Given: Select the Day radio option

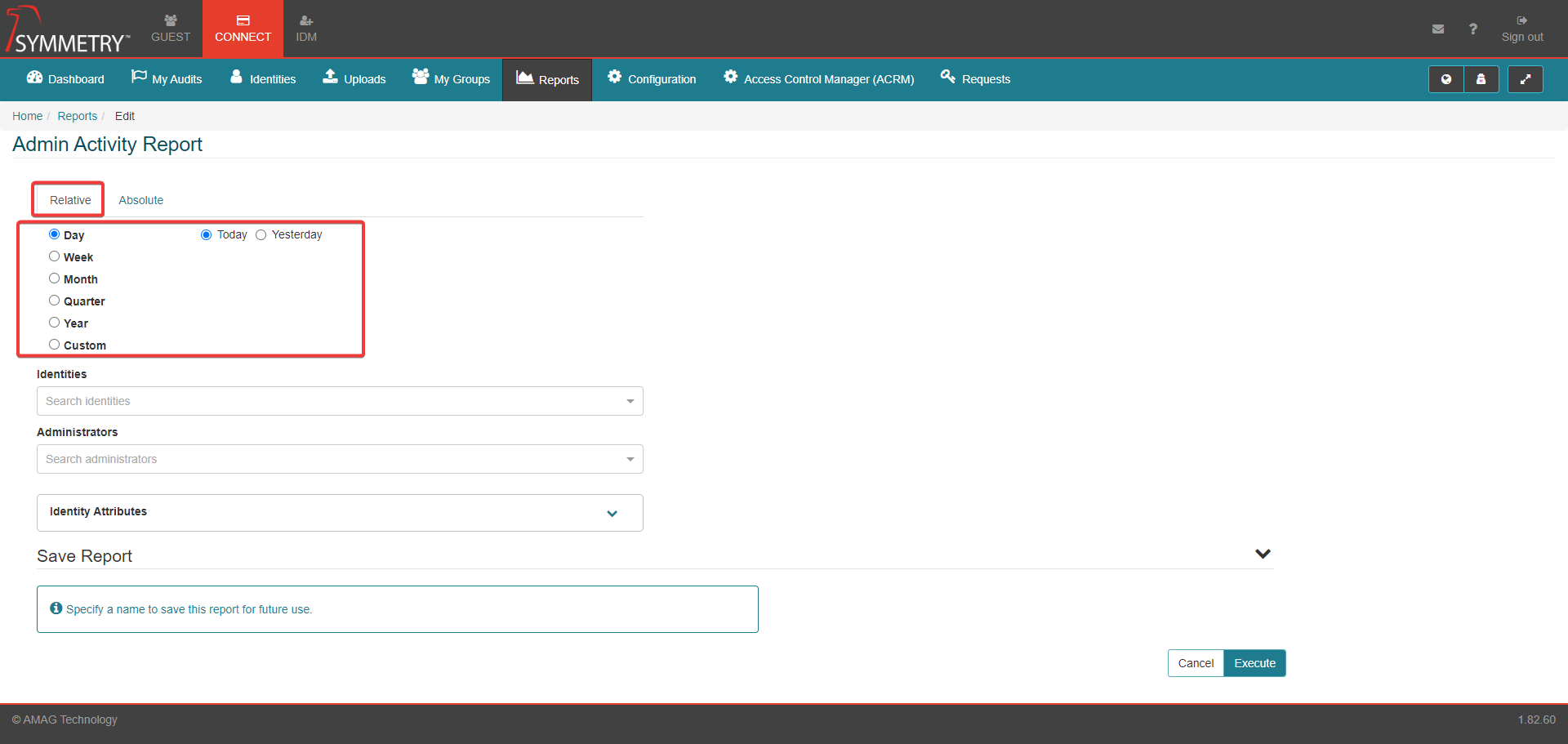Looking at the screenshot, I should (x=54, y=234).
